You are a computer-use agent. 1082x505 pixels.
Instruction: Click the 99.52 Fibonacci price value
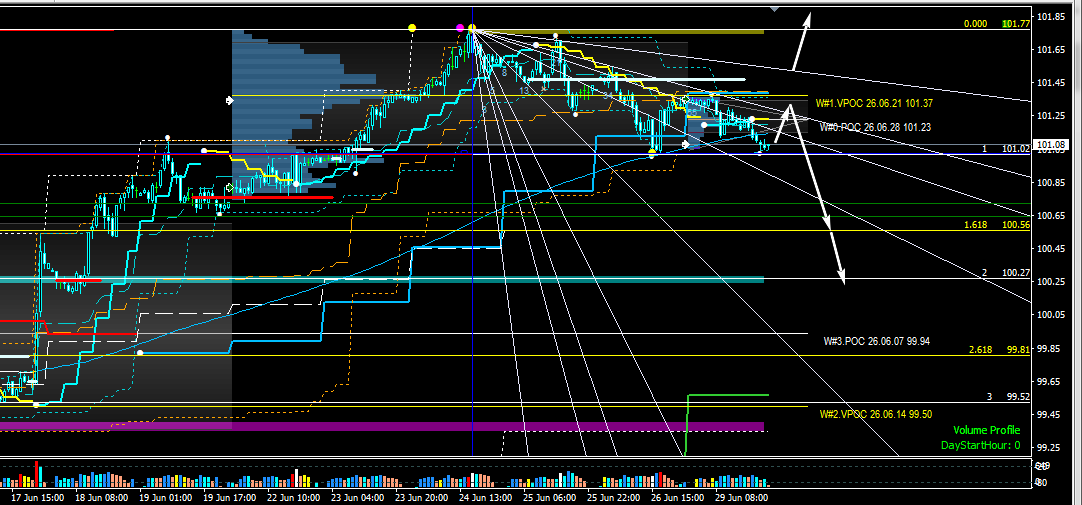coord(1019,397)
